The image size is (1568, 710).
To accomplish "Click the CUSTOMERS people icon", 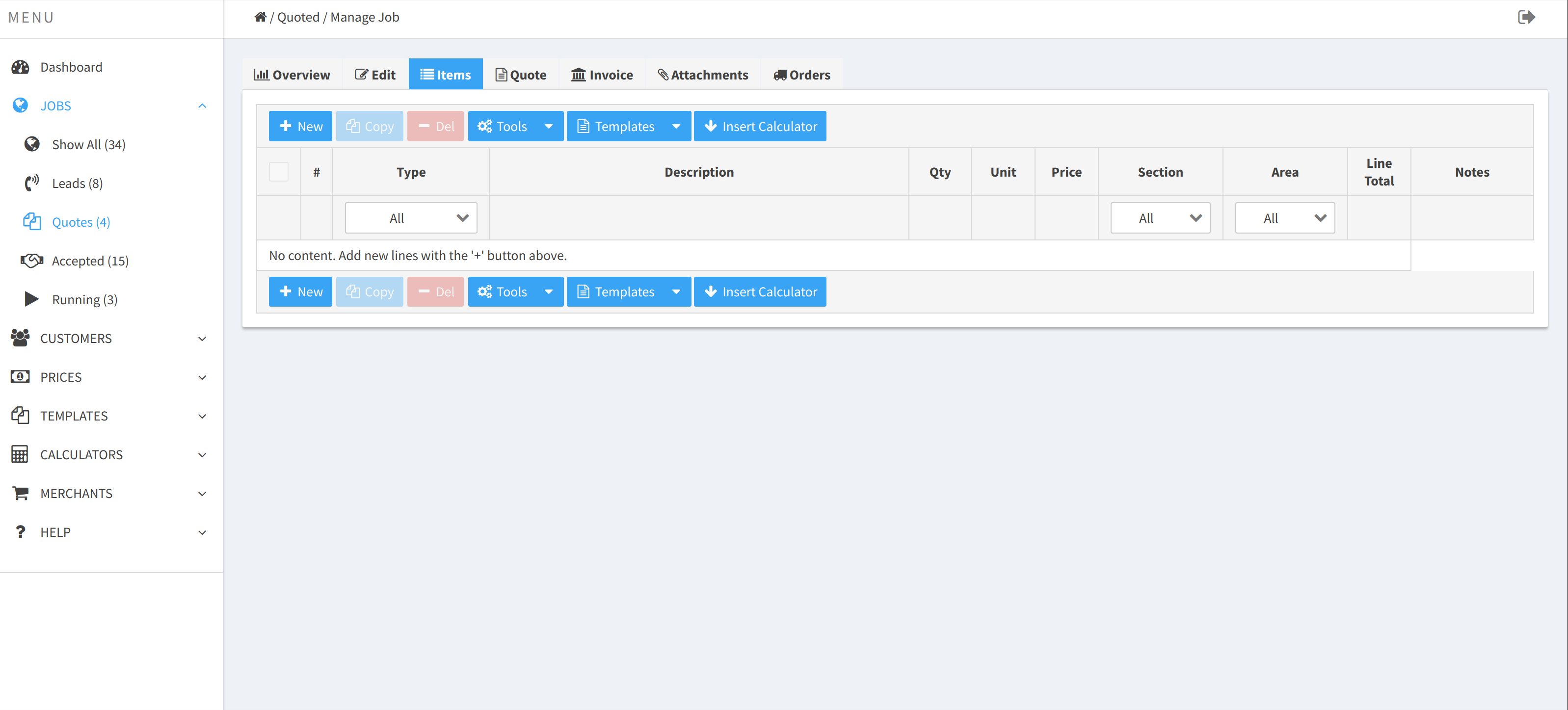I will (x=20, y=338).
